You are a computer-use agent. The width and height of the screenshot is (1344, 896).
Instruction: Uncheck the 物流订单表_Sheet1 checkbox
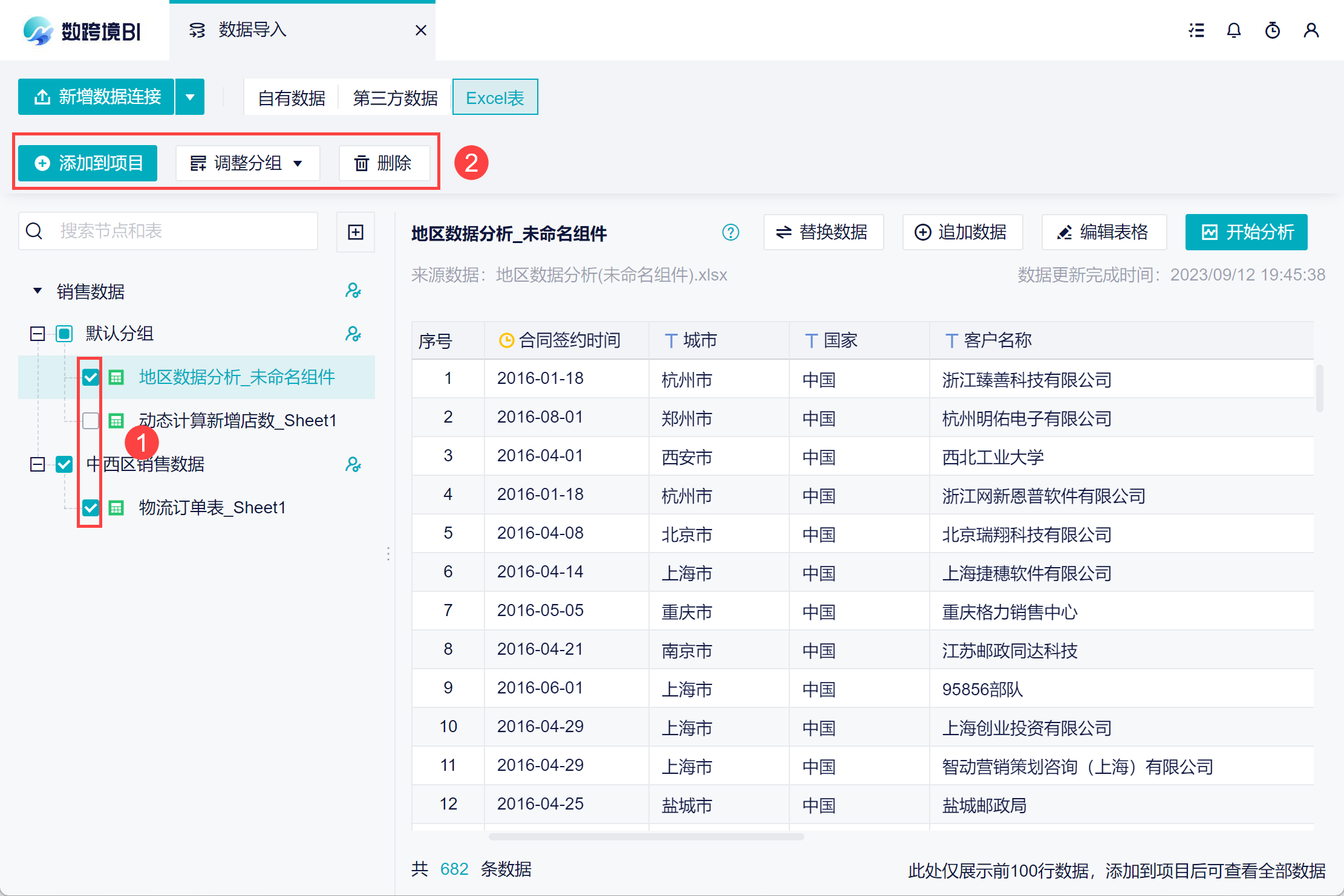click(91, 507)
